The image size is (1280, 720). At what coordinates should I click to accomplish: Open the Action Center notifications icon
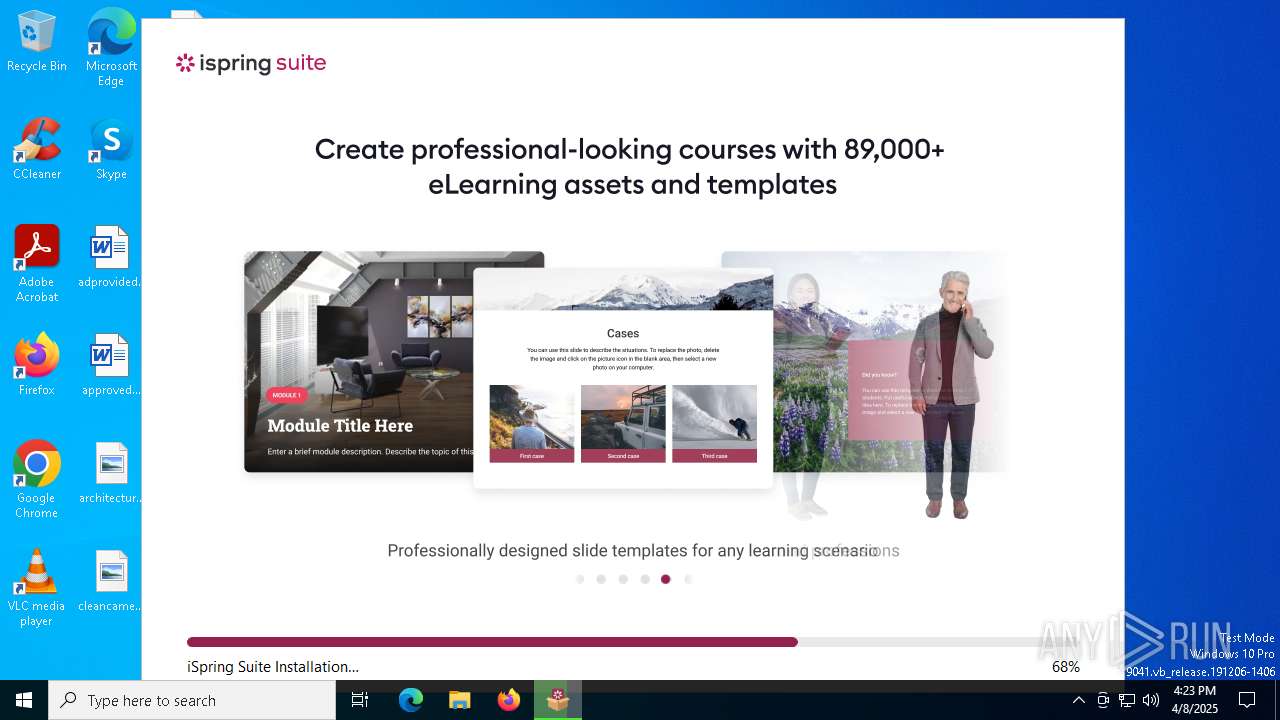pos(1247,700)
